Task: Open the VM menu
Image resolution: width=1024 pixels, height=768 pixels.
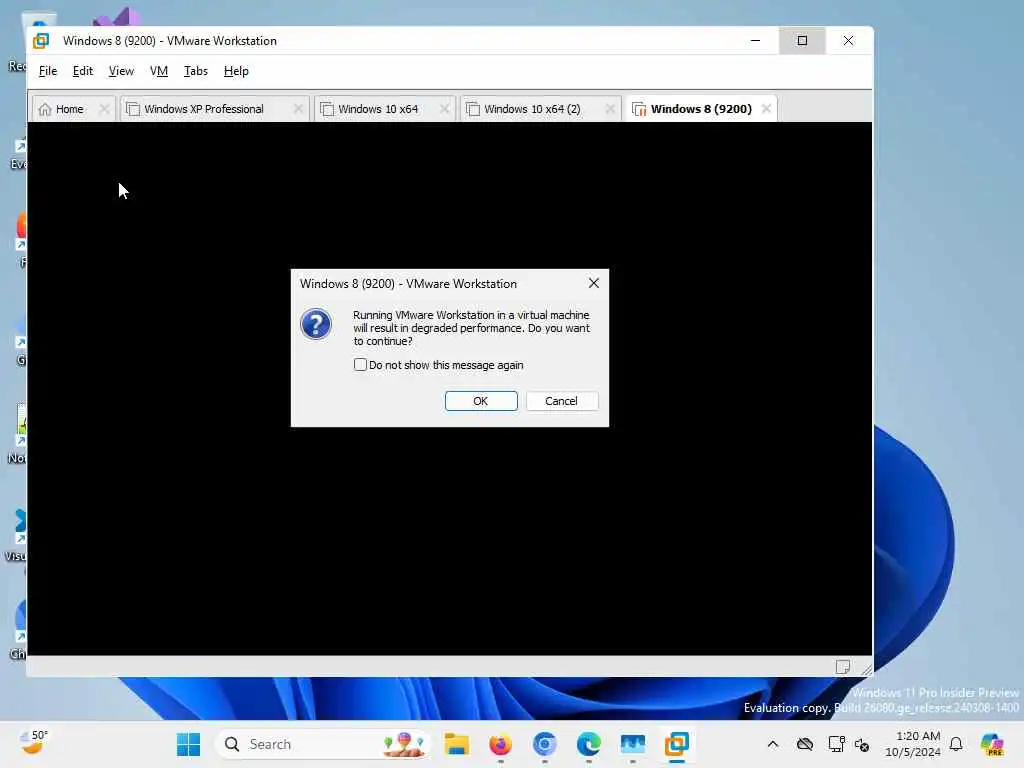Action: tap(159, 71)
